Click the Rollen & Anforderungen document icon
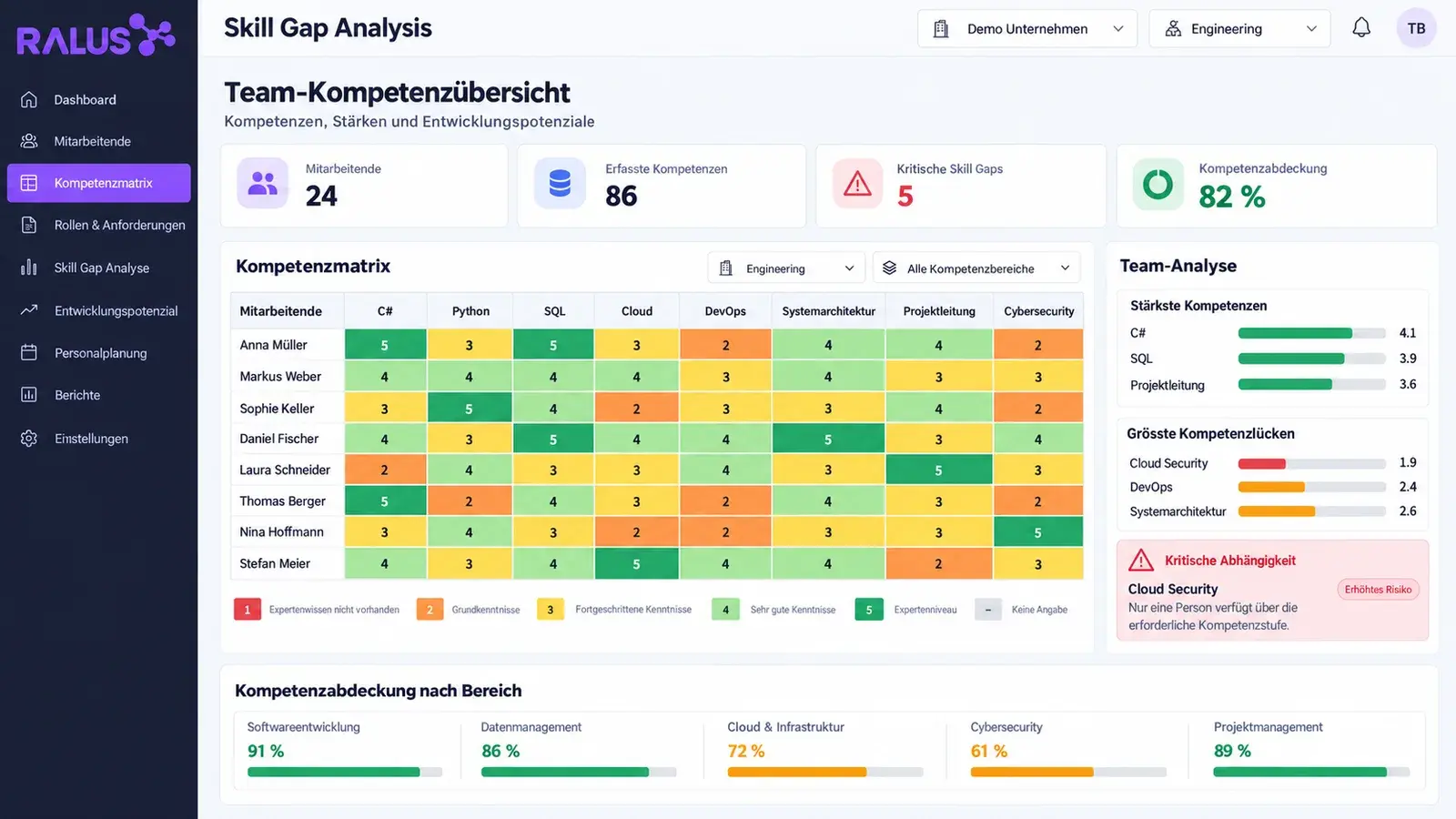Viewport: 1456px width, 819px height. click(x=29, y=225)
